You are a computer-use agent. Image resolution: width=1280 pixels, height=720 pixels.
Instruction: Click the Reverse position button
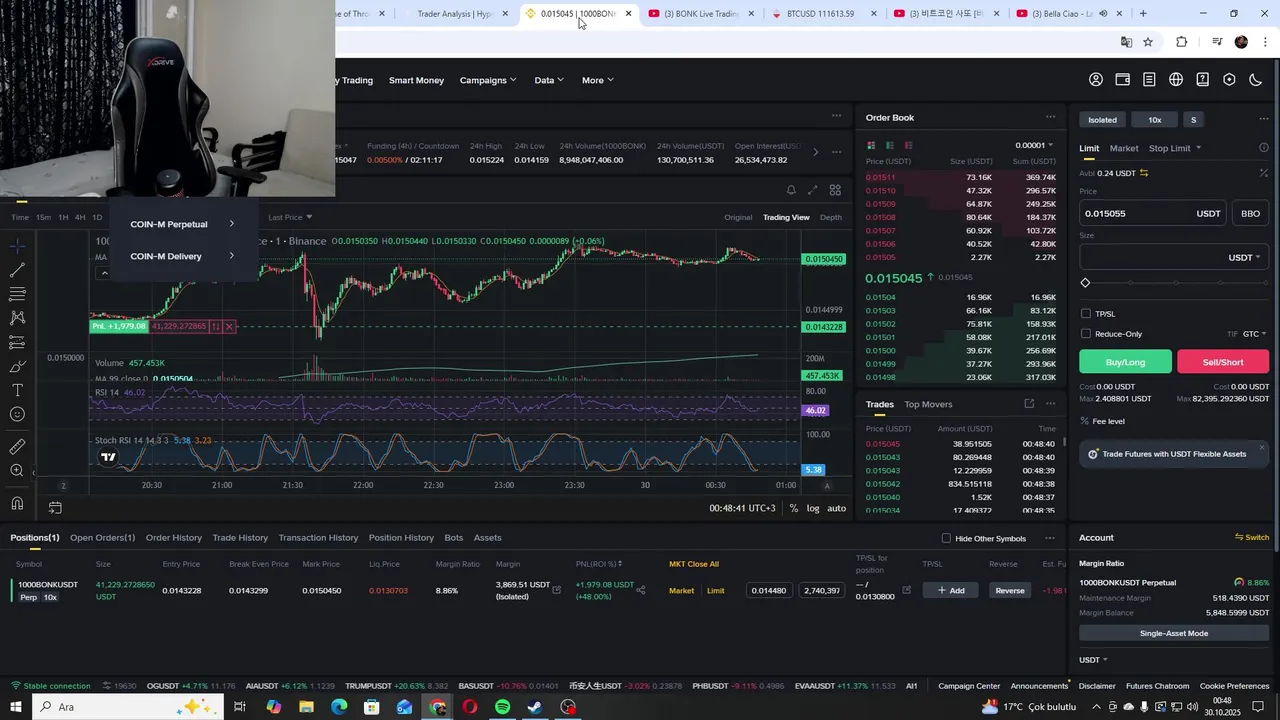tap(1010, 590)
